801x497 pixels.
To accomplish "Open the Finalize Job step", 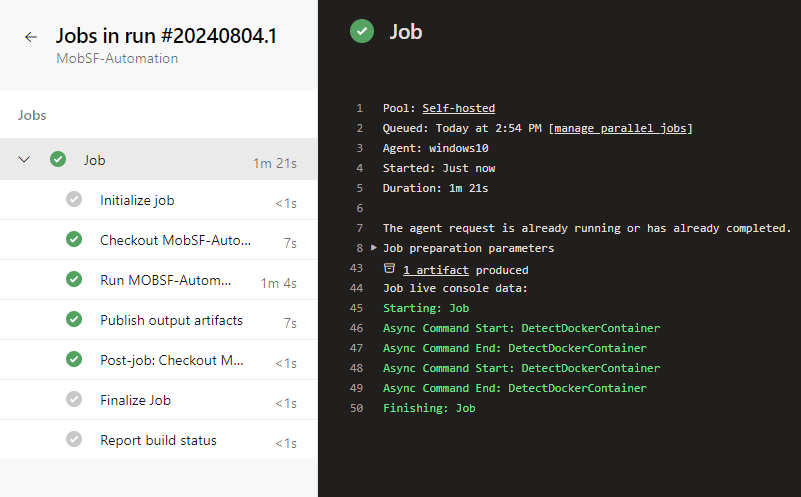I will click(158, 399).
